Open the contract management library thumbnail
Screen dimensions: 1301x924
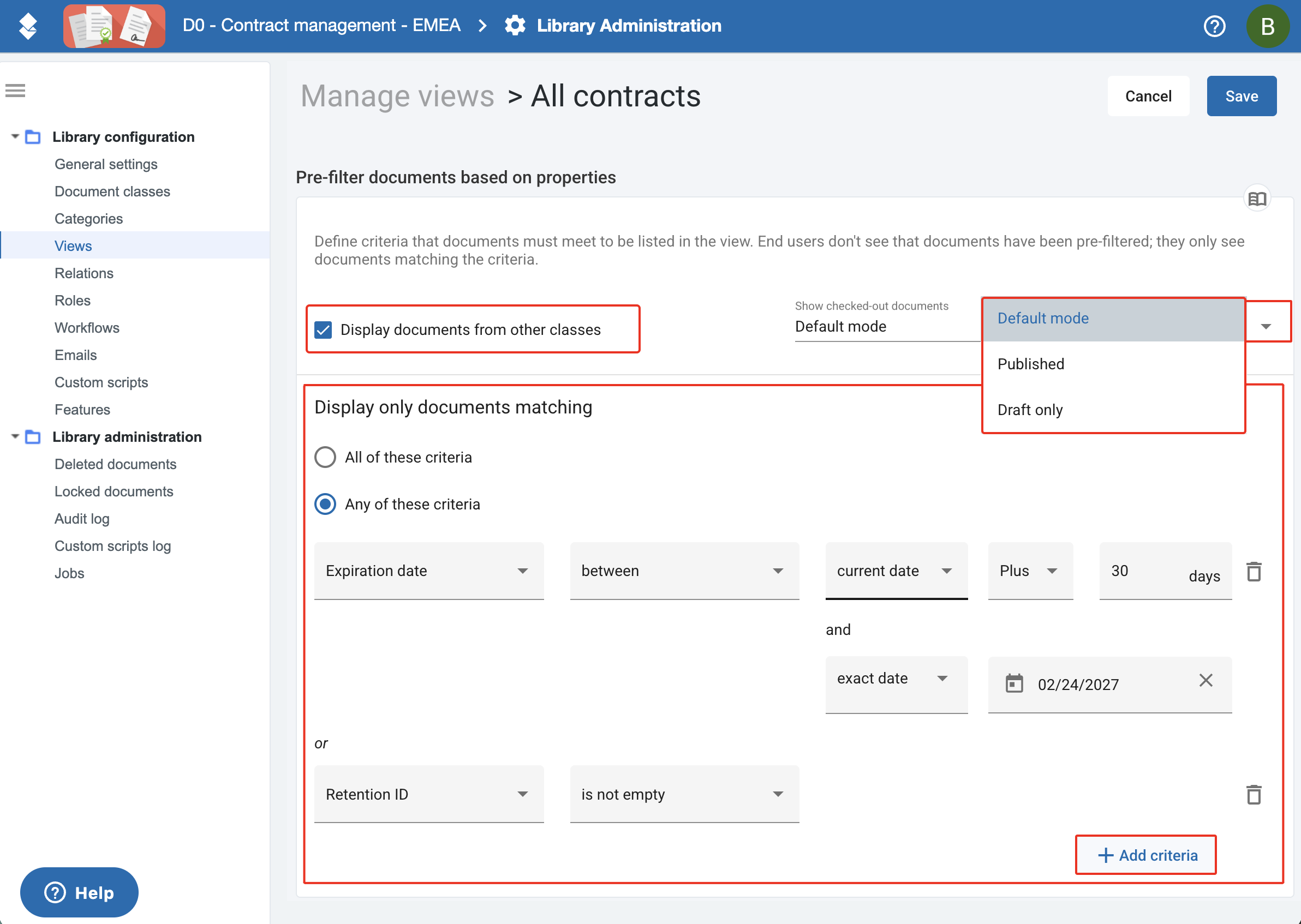pyautogui.click(x=114, y=26)
